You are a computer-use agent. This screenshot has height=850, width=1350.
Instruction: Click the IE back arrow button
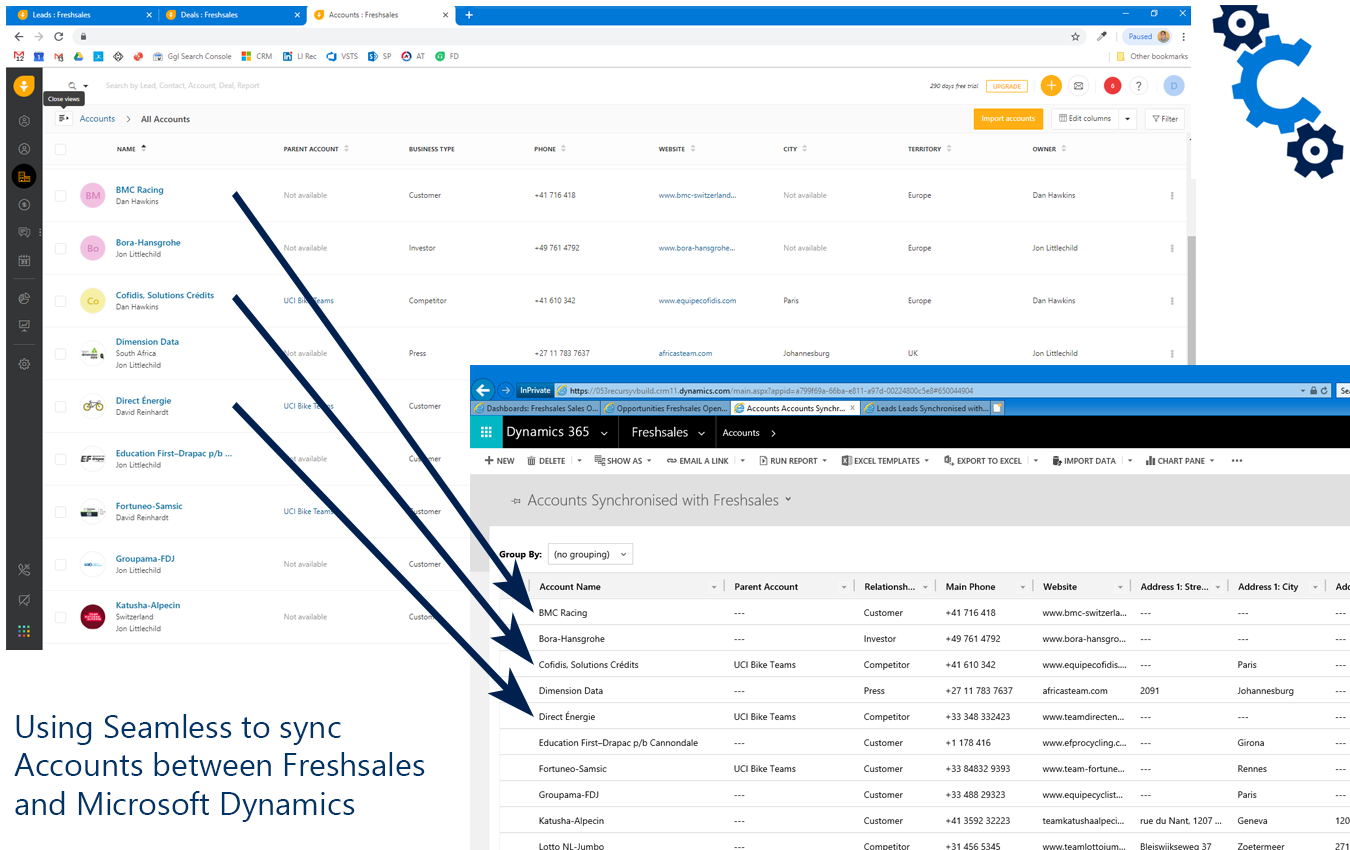pos(484,390)
